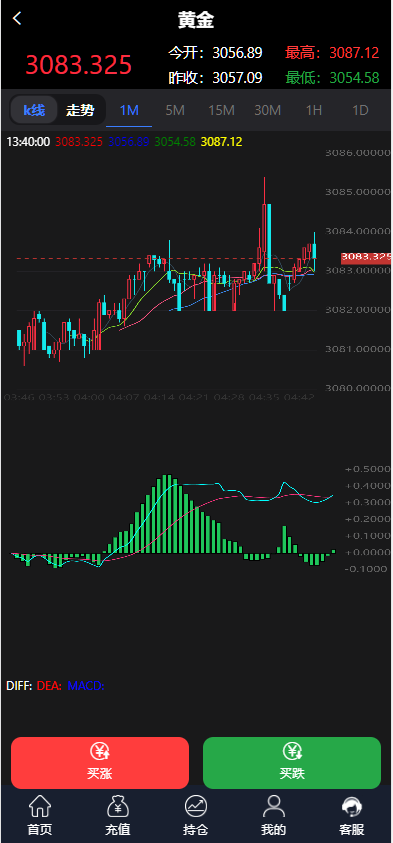Tap the green 买跌 buy-down button
This screenshot has width=393, height=843.
pyautogui.click(x=292, y=763)
